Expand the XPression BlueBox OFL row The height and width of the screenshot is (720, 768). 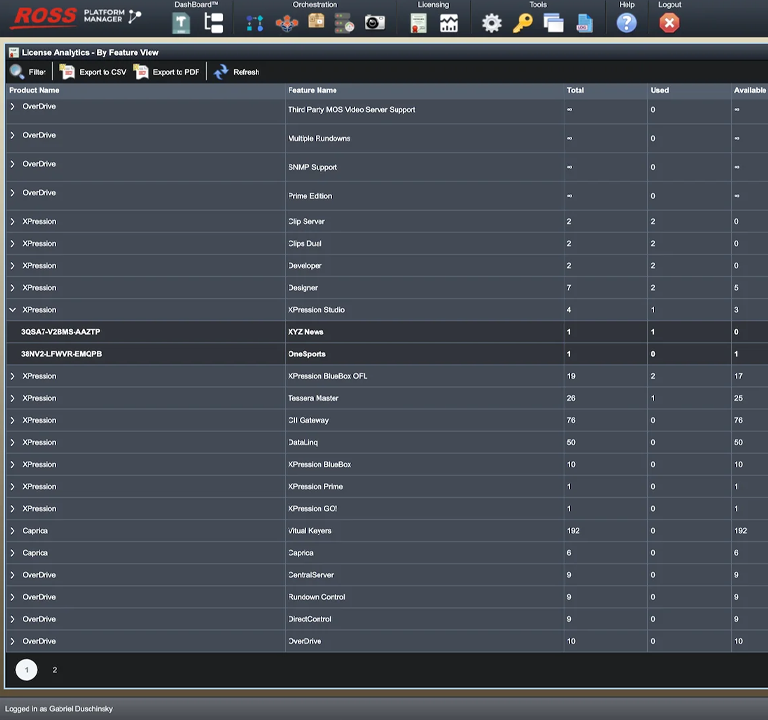(13, 376)
